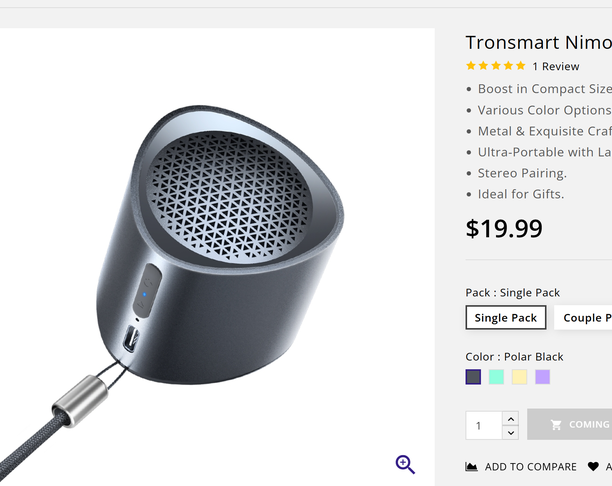Pick the mint green color swatch

point(496,377)
